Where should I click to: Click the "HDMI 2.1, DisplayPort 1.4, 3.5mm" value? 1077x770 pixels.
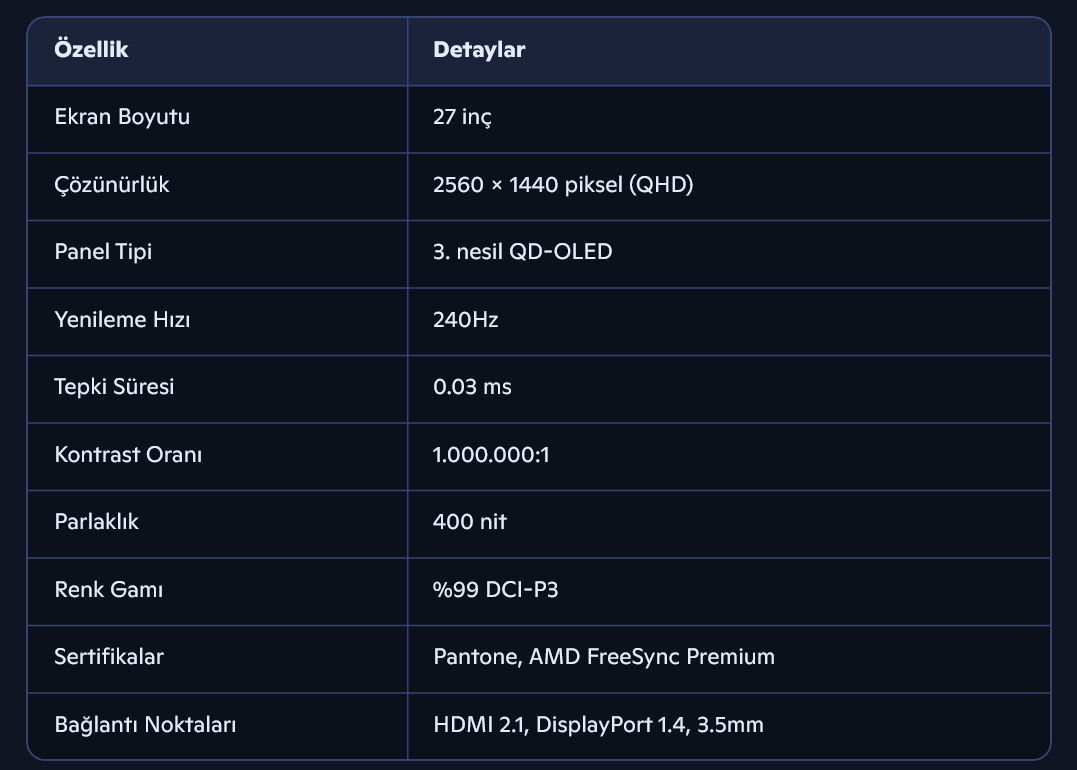point(598,725)
